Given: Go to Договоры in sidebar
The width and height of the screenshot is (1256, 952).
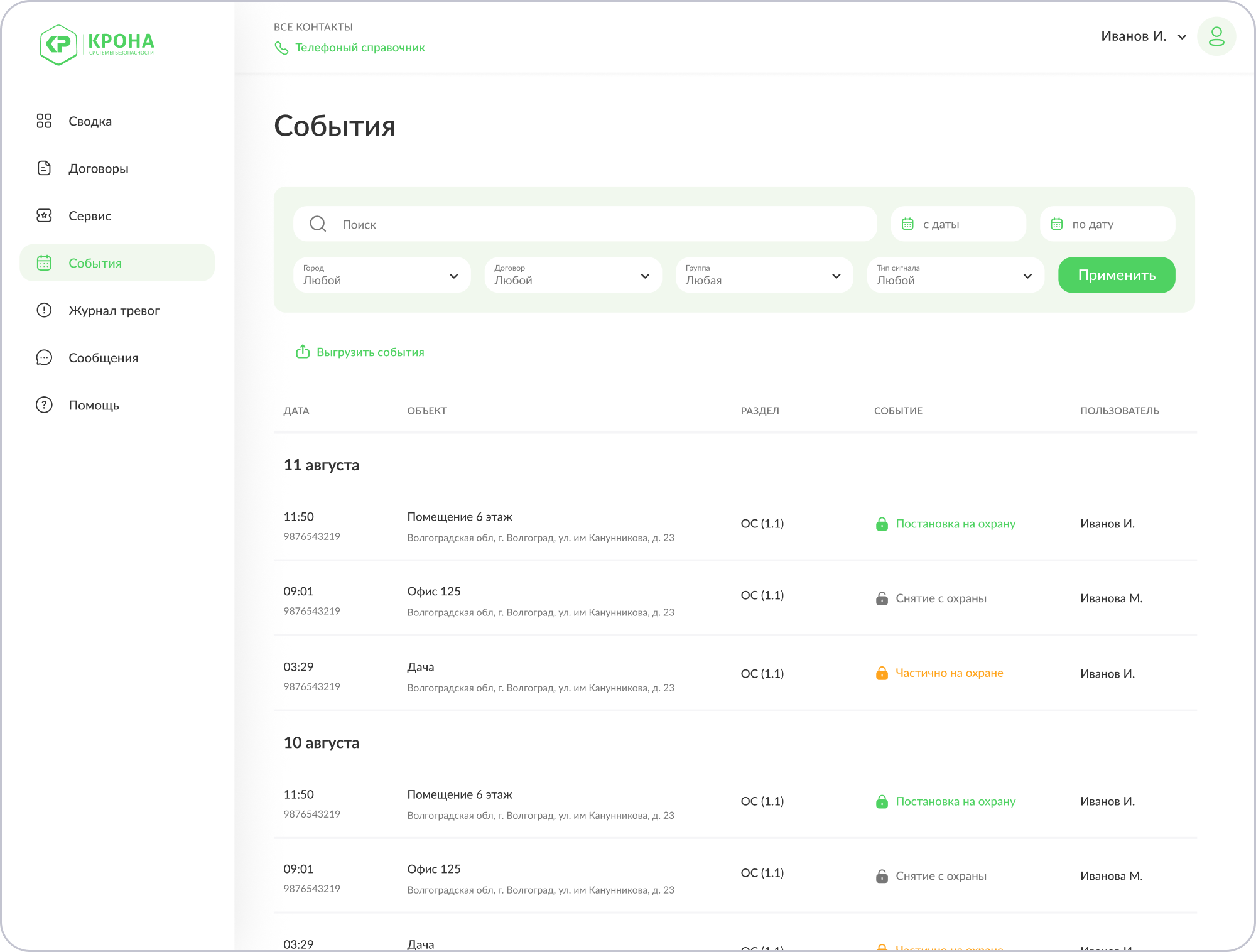Looking at the screenshot, I should (x=99, y=168).
